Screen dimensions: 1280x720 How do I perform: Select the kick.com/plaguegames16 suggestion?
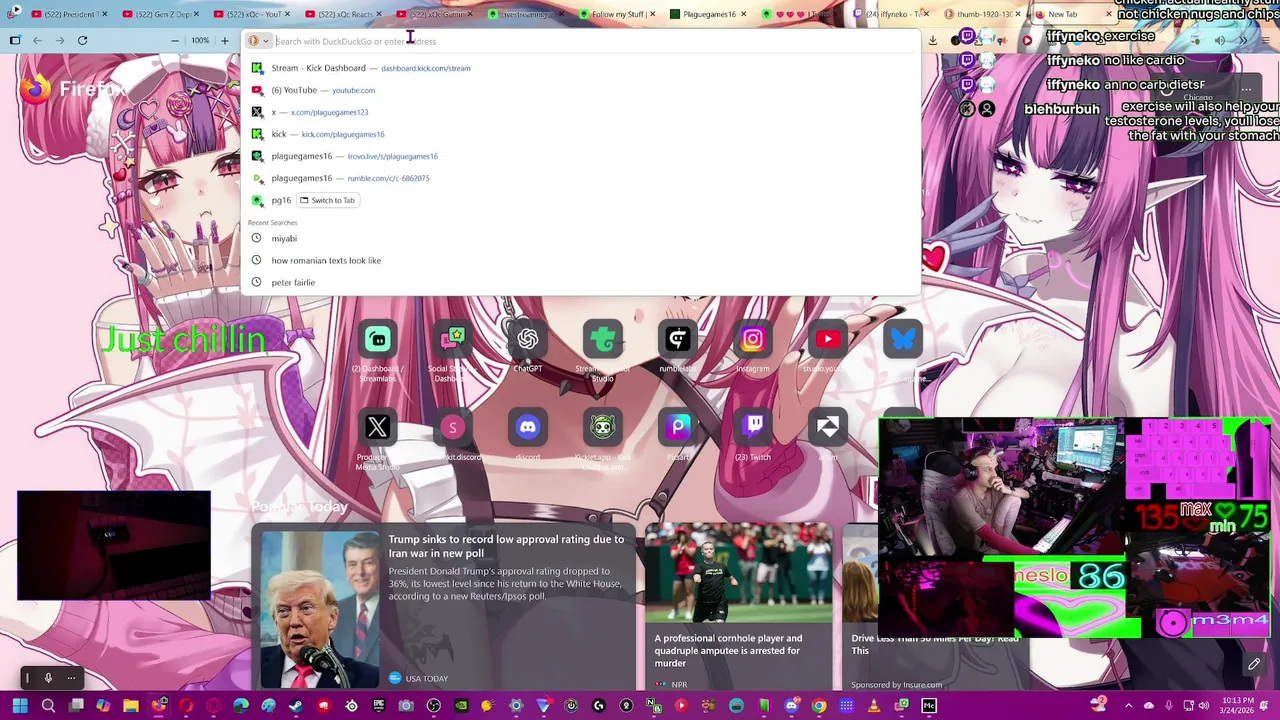[580, 134]
